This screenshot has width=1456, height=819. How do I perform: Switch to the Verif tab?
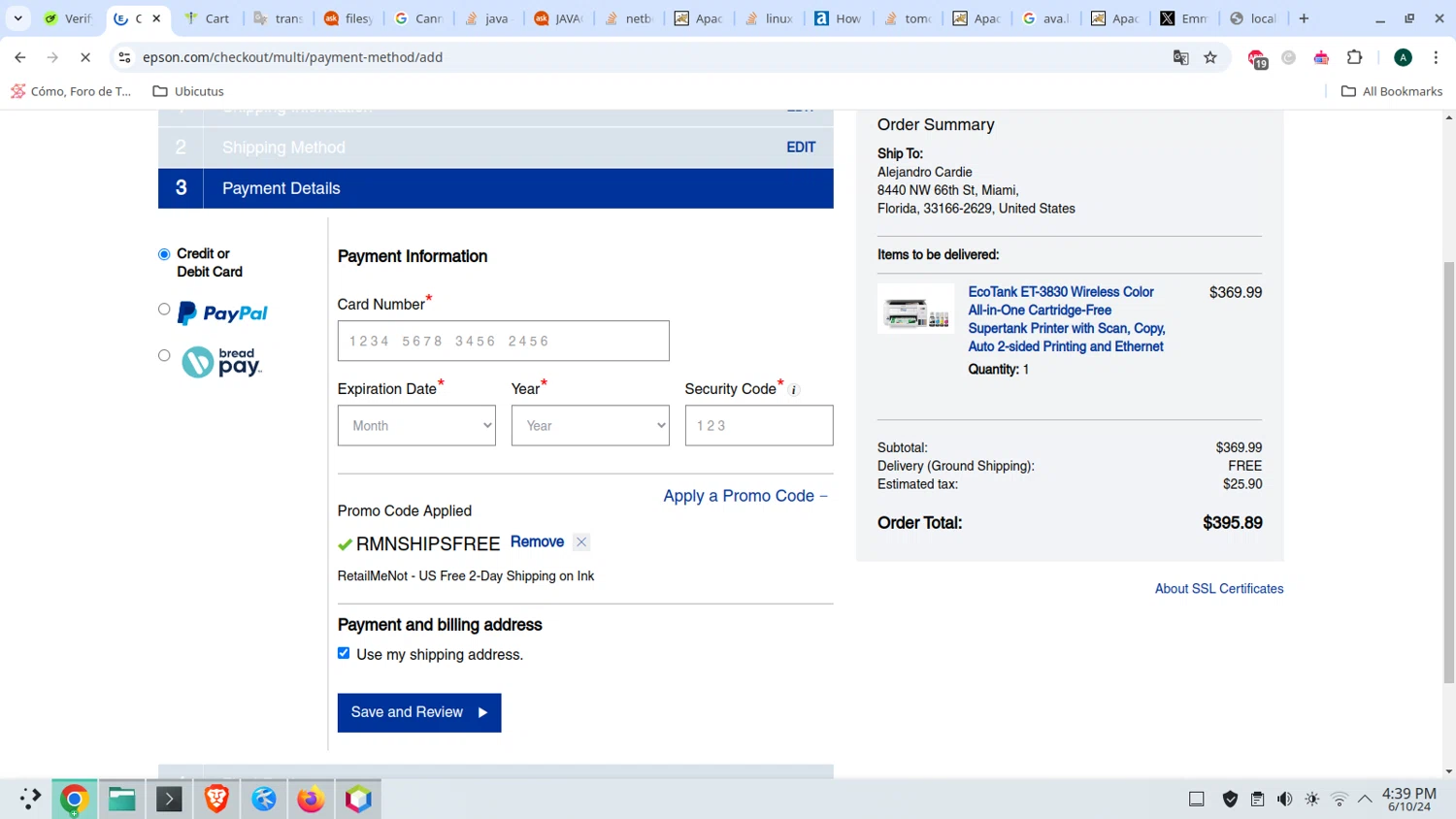tap(68, 18)
